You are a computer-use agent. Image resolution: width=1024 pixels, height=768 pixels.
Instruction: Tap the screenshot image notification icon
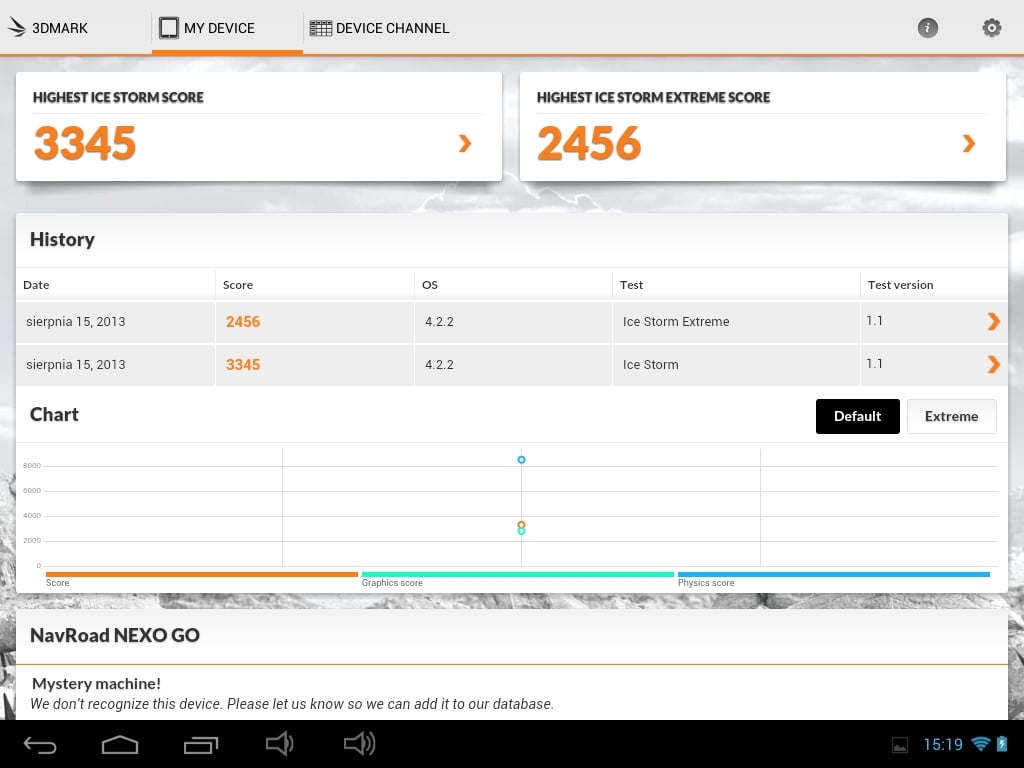click(x=900, y=744)
